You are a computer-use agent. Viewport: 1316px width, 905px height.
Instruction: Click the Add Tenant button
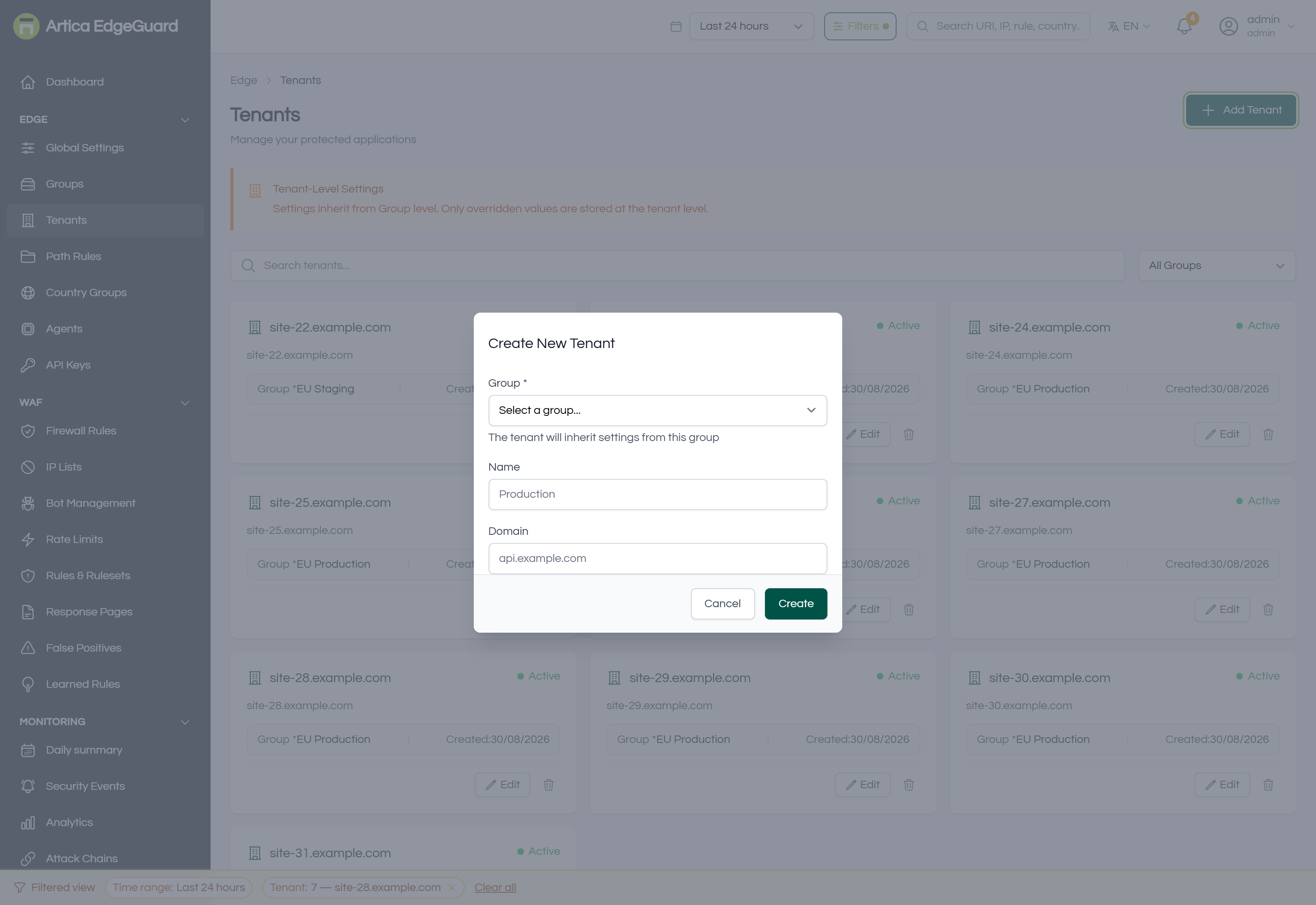[1241, 110]
